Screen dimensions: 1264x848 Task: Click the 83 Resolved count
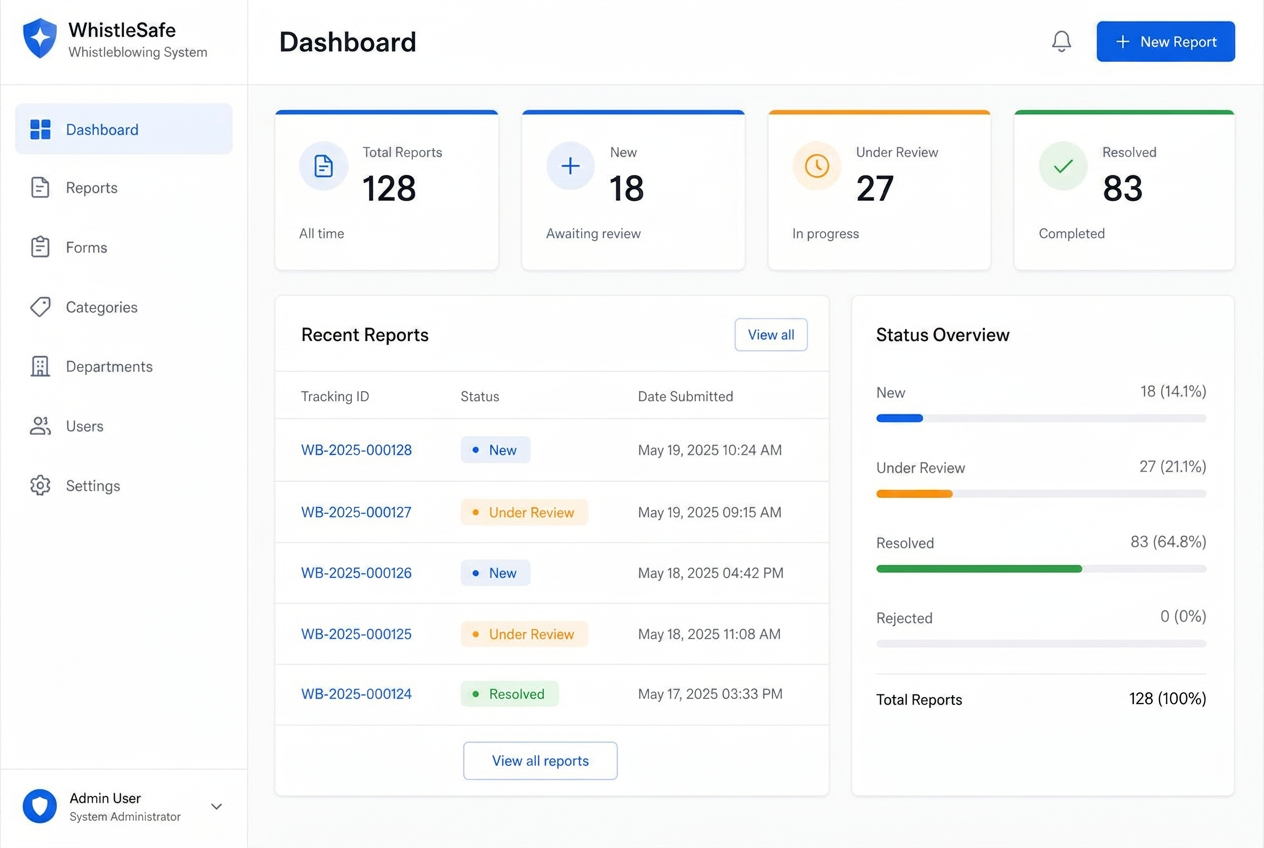click(x=1122, y=188)
